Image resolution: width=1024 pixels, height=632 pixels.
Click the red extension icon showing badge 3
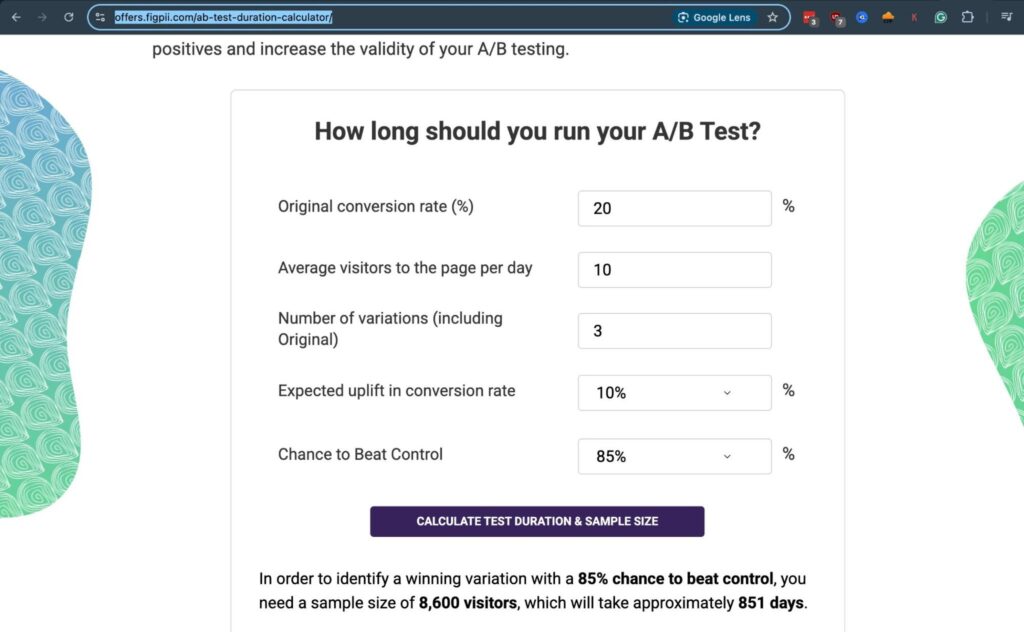click(x=808, y=17)
